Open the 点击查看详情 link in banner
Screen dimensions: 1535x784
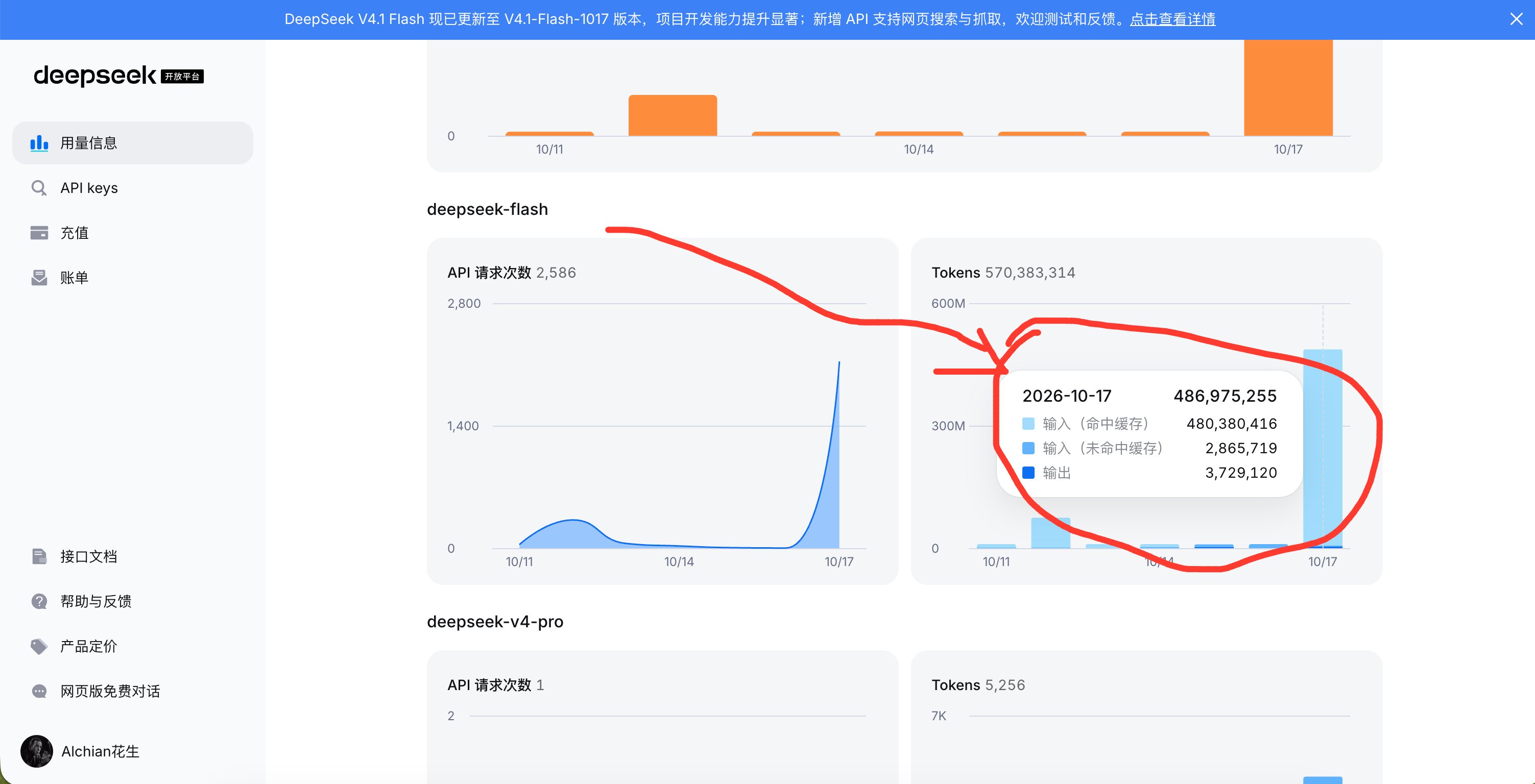point(1172,19)
